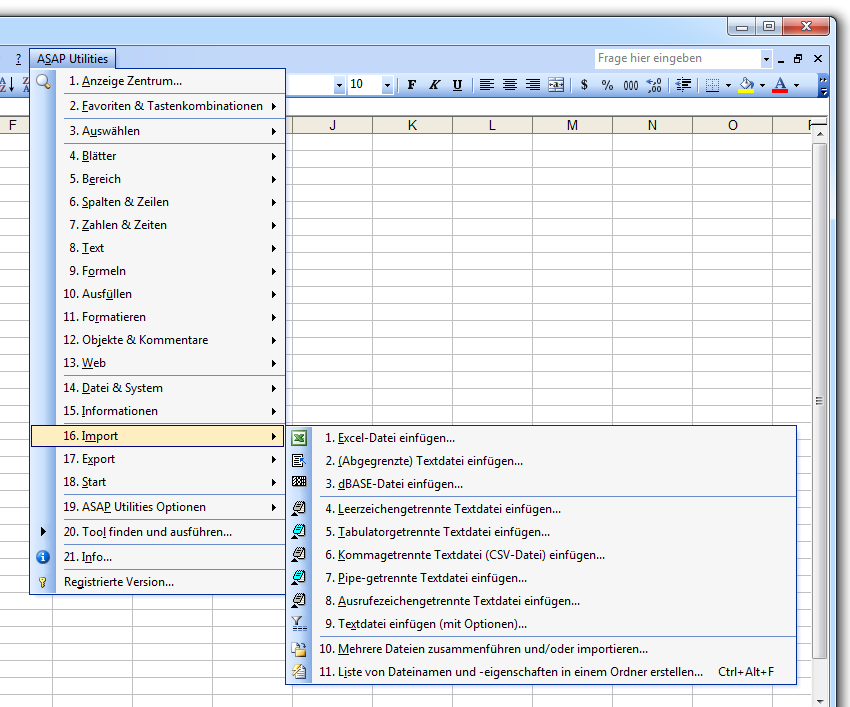Click icon beside Mehrere Dateien zusammenführen
Image resolution: width=850 pixels, height=707 pixels.
299,649
